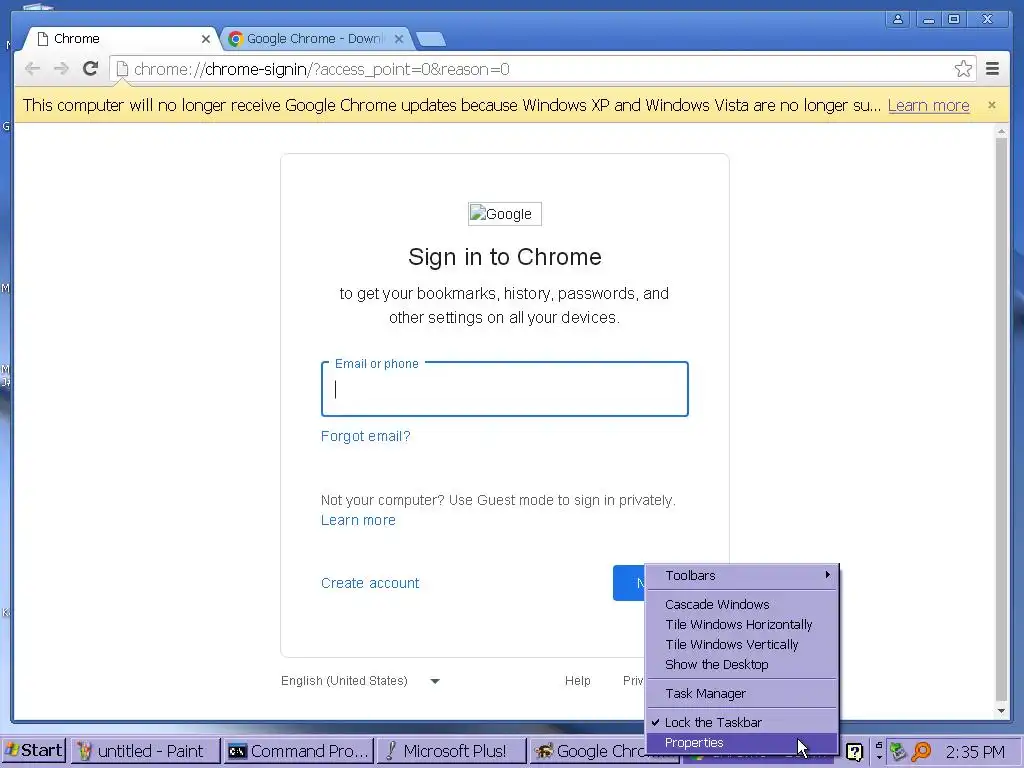Screen dimensions: 1024x768
Task: Click the scroll down arrow of page
Action: tap(1001, 711)
